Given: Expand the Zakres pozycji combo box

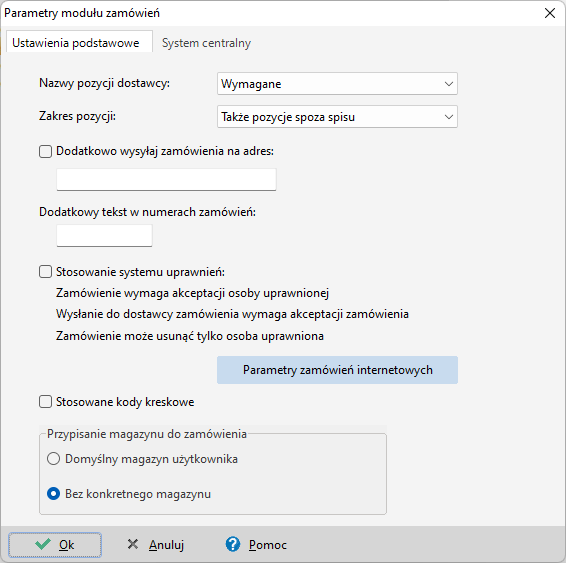Looking at the screenshot, I should 337,117.
